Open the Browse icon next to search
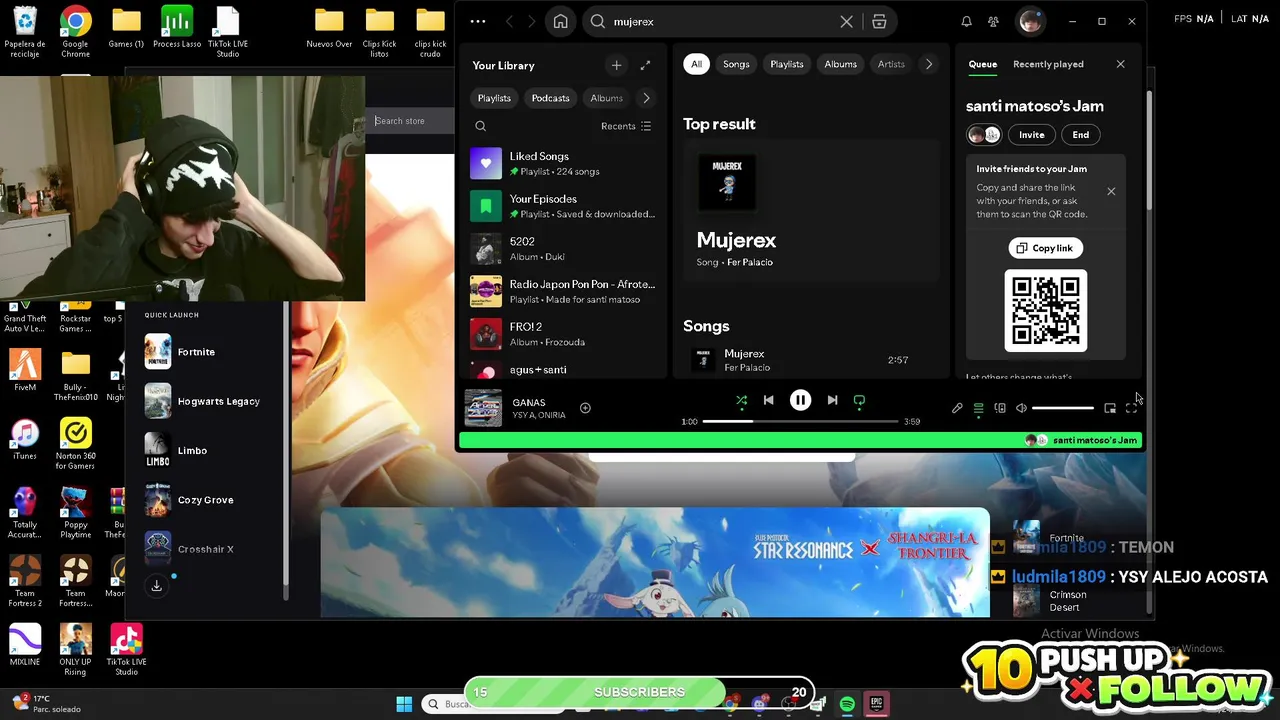1280x720 pixels. point(879,21)
